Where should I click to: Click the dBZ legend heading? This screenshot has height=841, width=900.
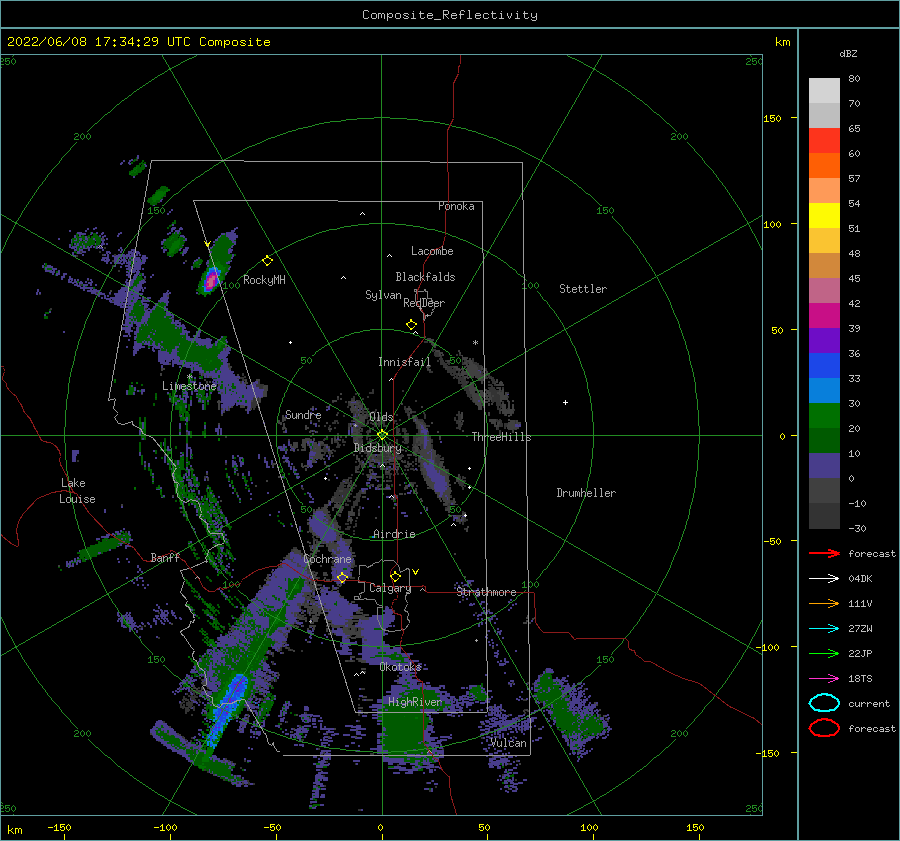tap(848, 53)
